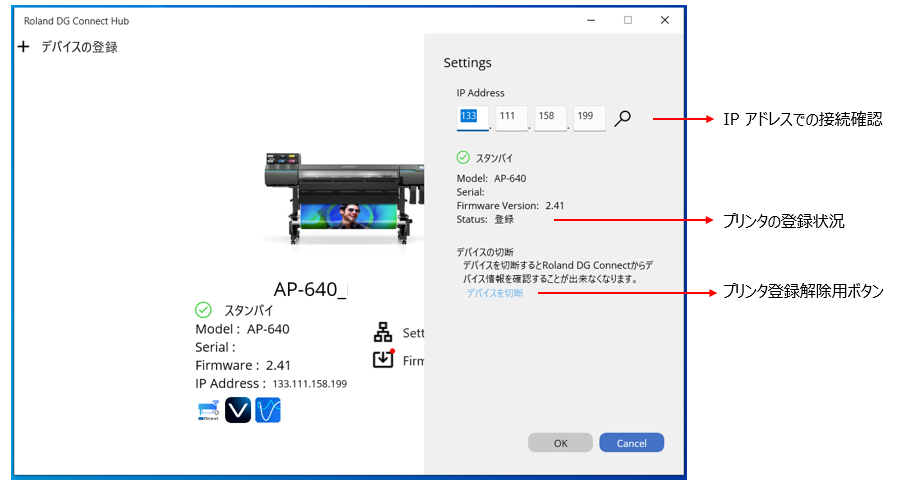Click the AP-640_ device name field
Screen dimensions: 916x501
click(310, 289)
